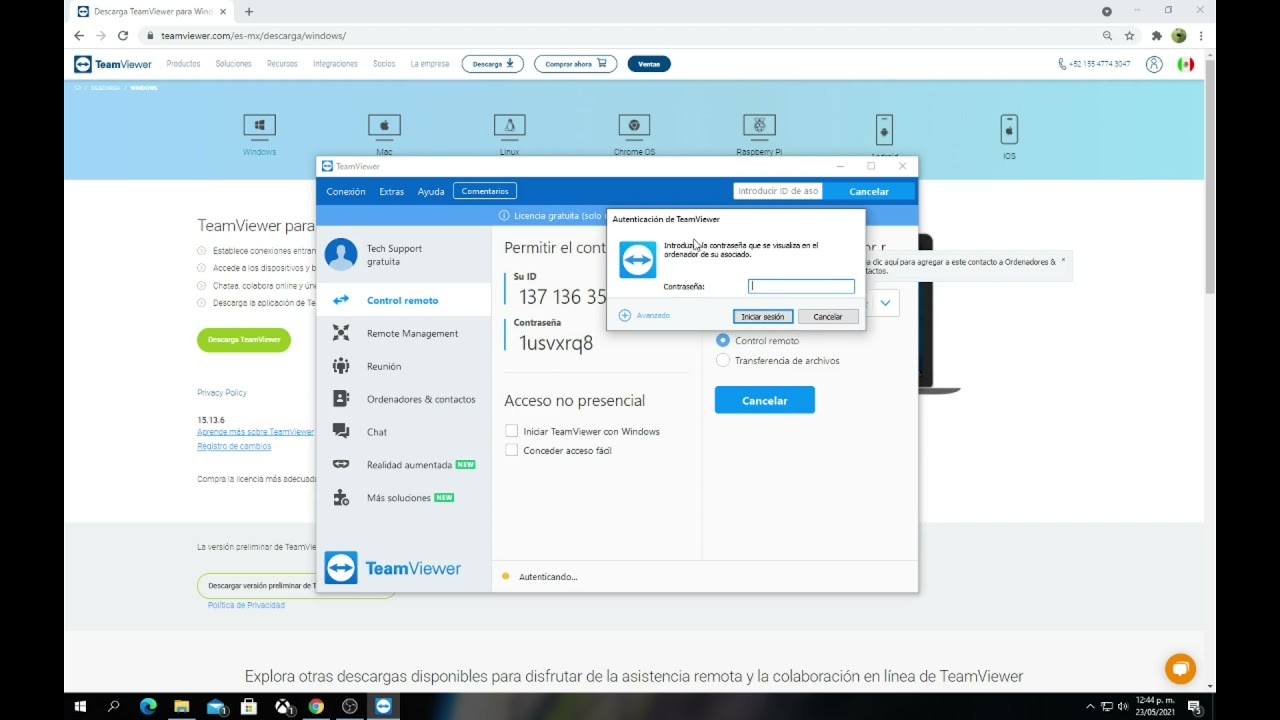Viewport: 1280px width, 720px height.
Task: Reload the browser page
Action: coord(123,36)
